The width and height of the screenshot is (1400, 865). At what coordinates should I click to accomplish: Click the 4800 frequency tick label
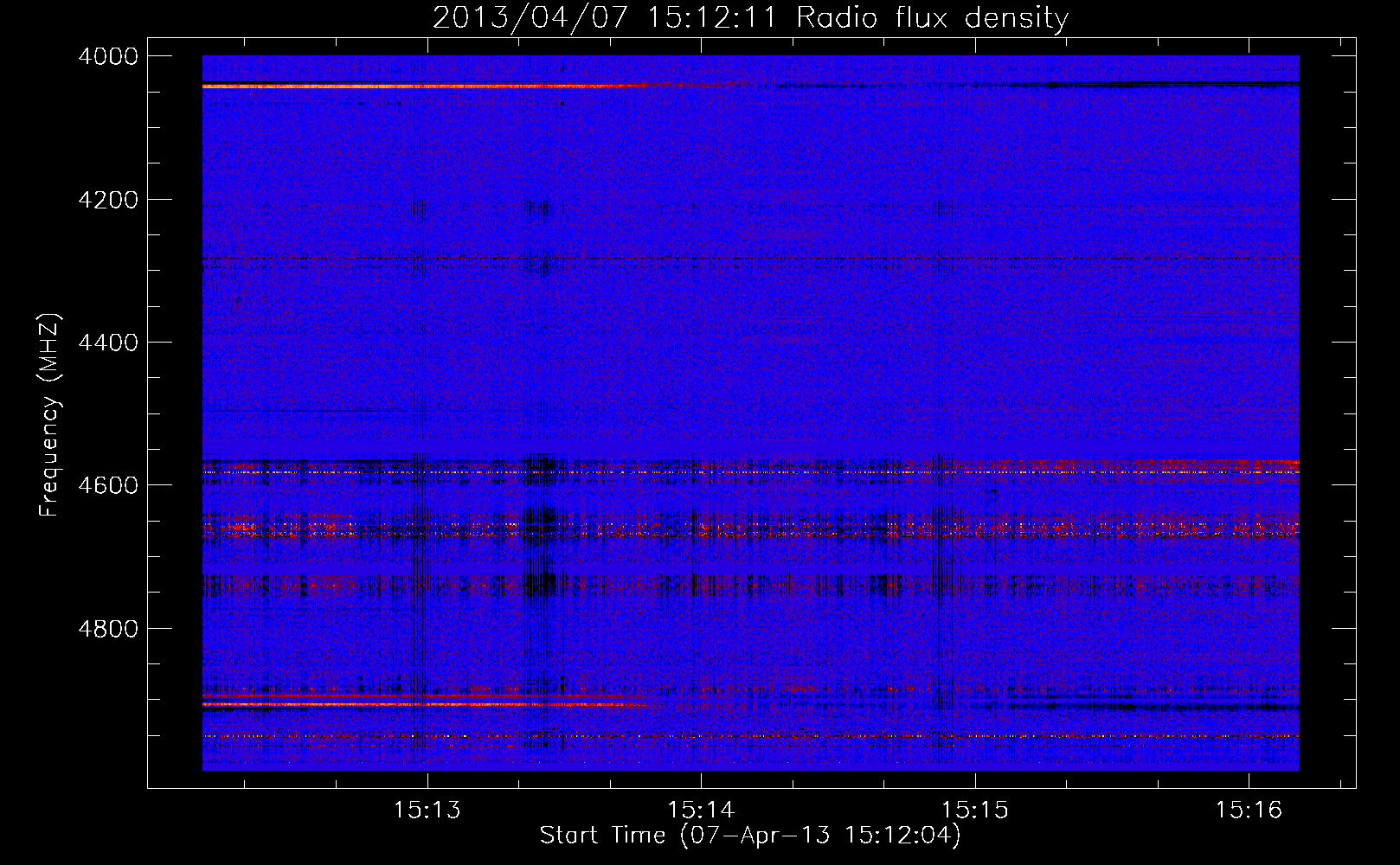(x=108, y=628)
